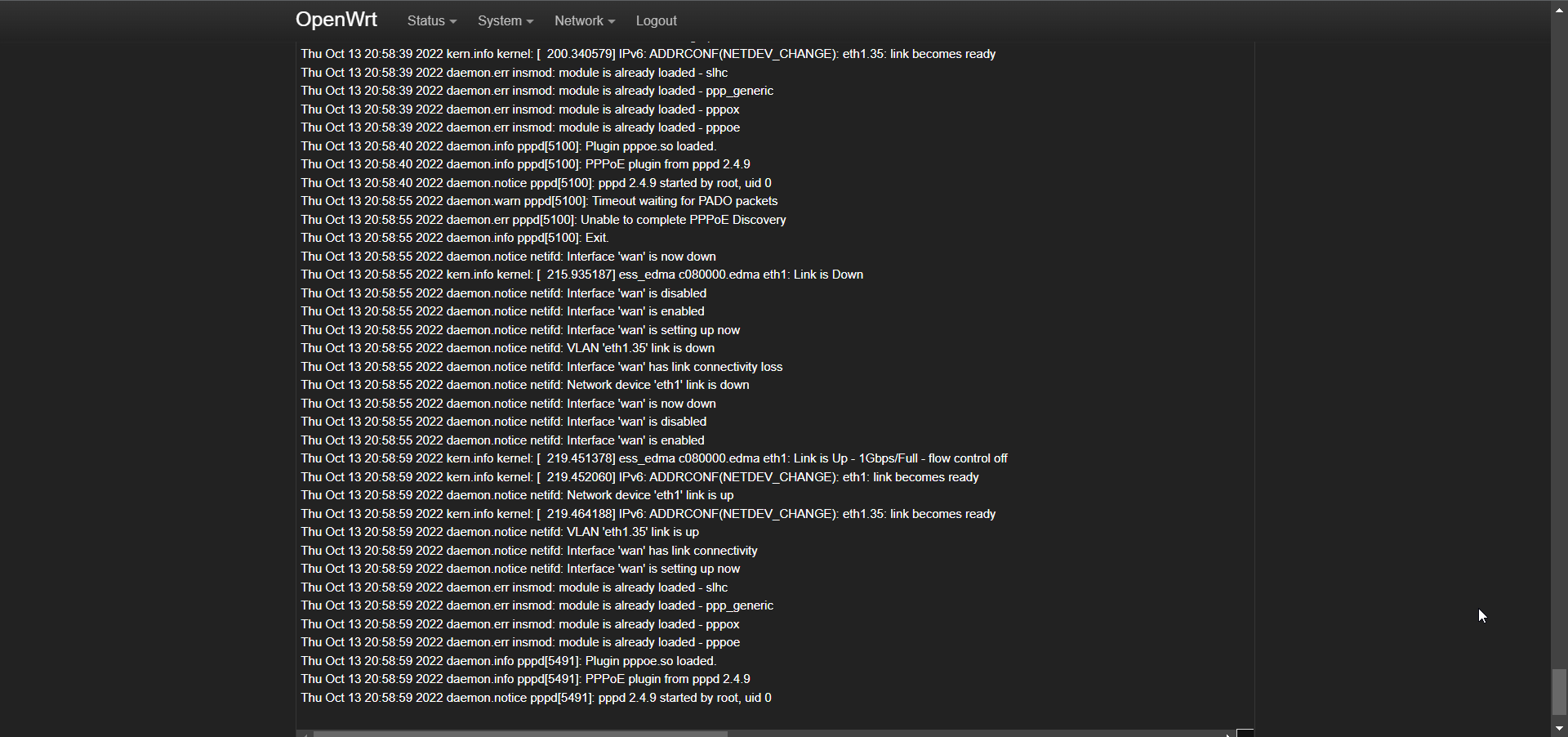The height and width of the screenshot is (737, 1568).
Task: Click the empty vertical scrollbar track area
Action: 1559,327
